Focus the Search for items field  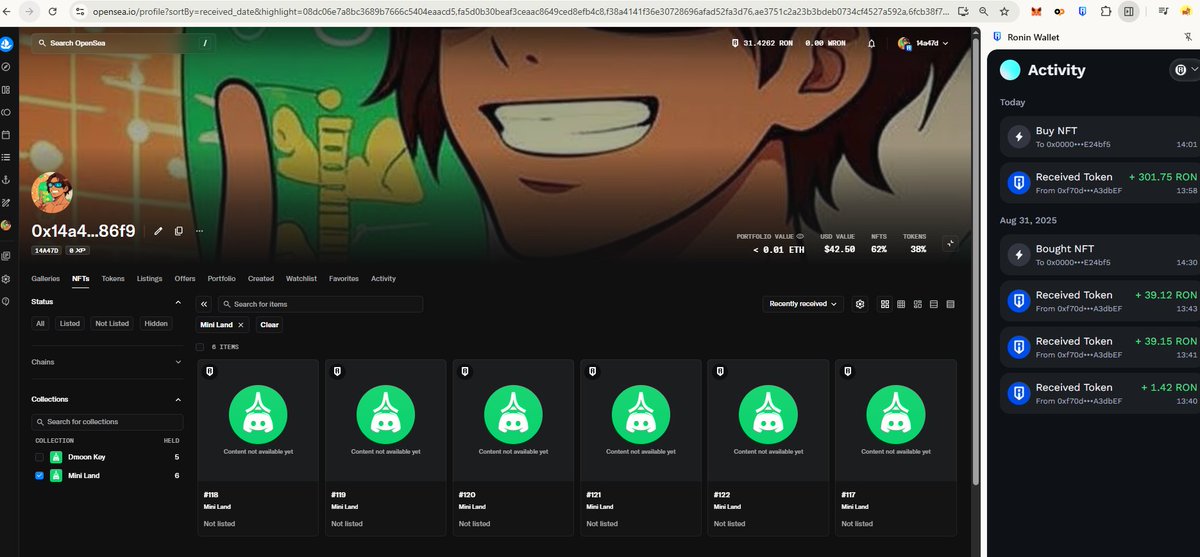click(x=320, y=304)
